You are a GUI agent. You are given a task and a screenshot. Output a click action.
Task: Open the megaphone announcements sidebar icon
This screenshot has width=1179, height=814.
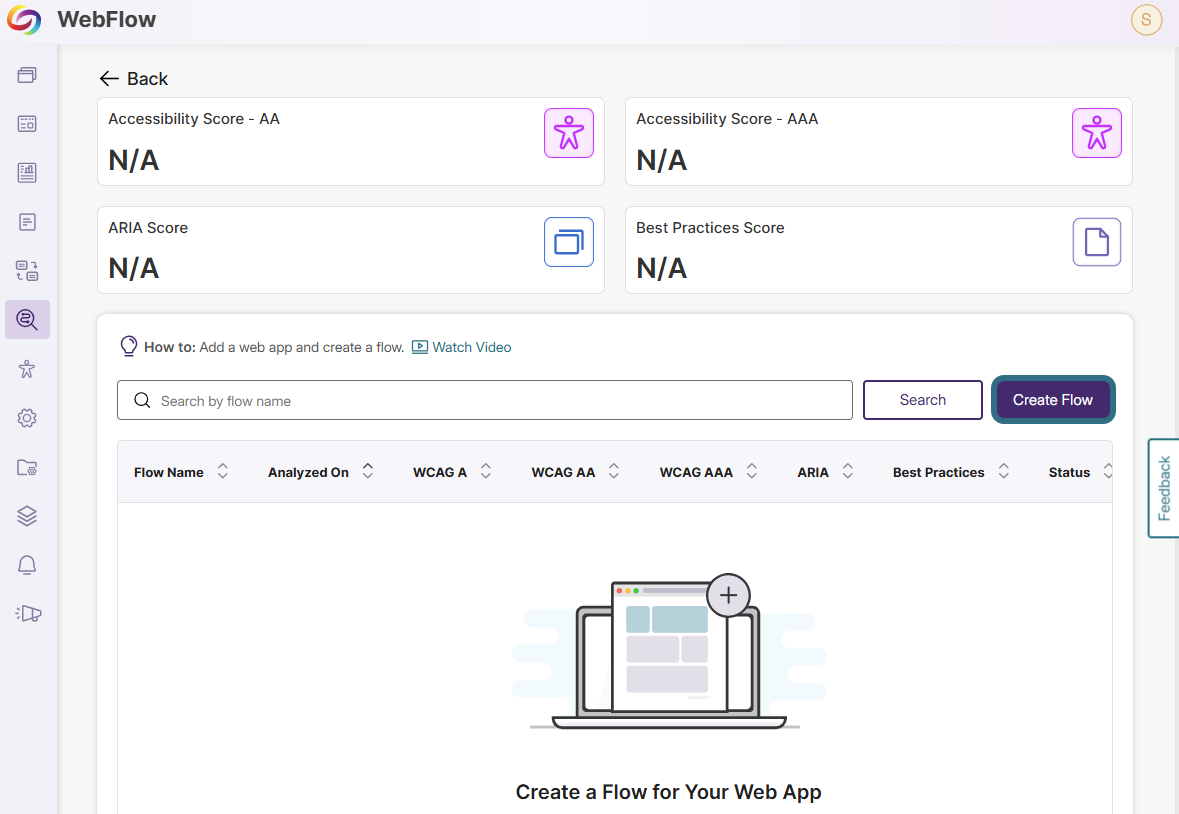(28, 614)
